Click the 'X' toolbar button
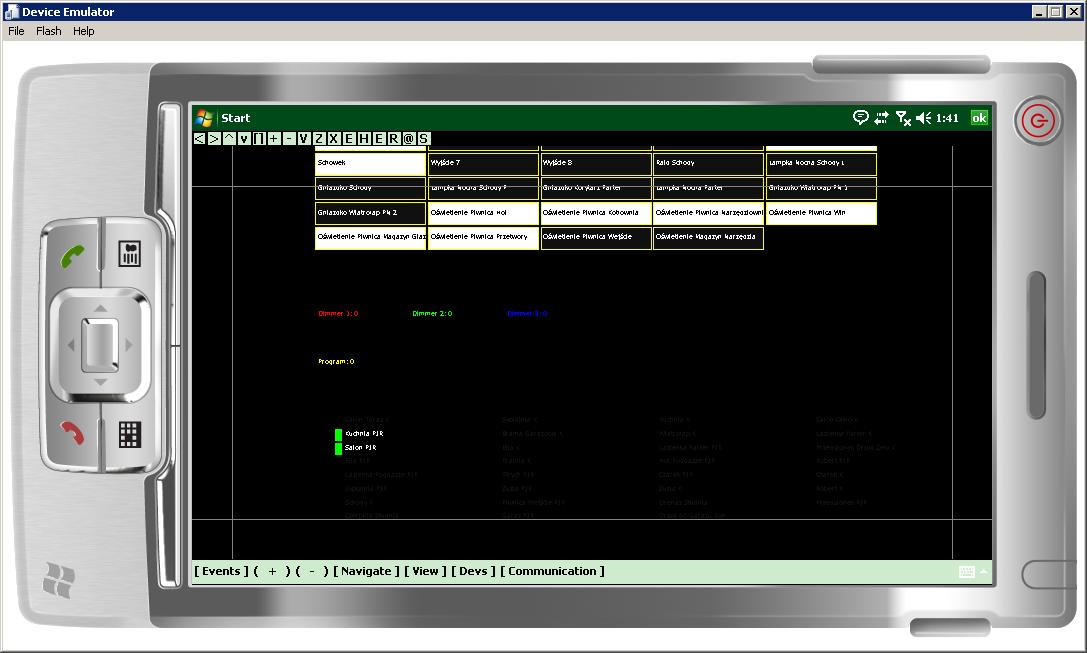The image size is (1087, 653). pyautogui.click(x=333, y=139)
